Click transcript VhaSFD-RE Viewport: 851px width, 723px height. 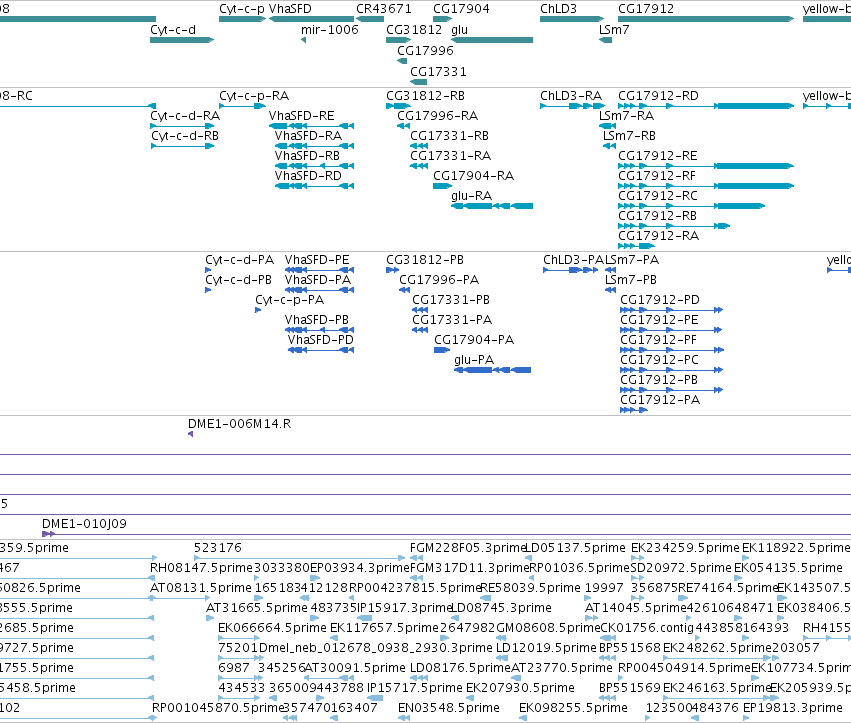(x=312, y=126)
